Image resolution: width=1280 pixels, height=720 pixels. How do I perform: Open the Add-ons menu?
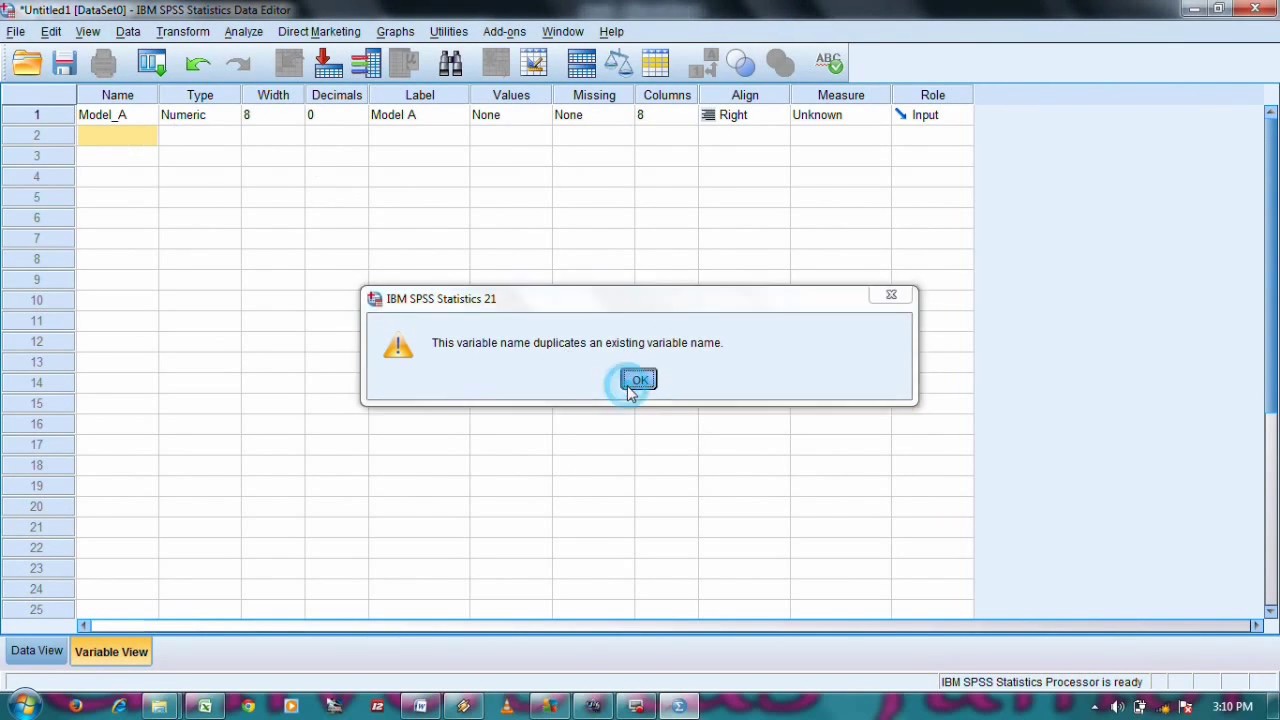pos(504,32)
